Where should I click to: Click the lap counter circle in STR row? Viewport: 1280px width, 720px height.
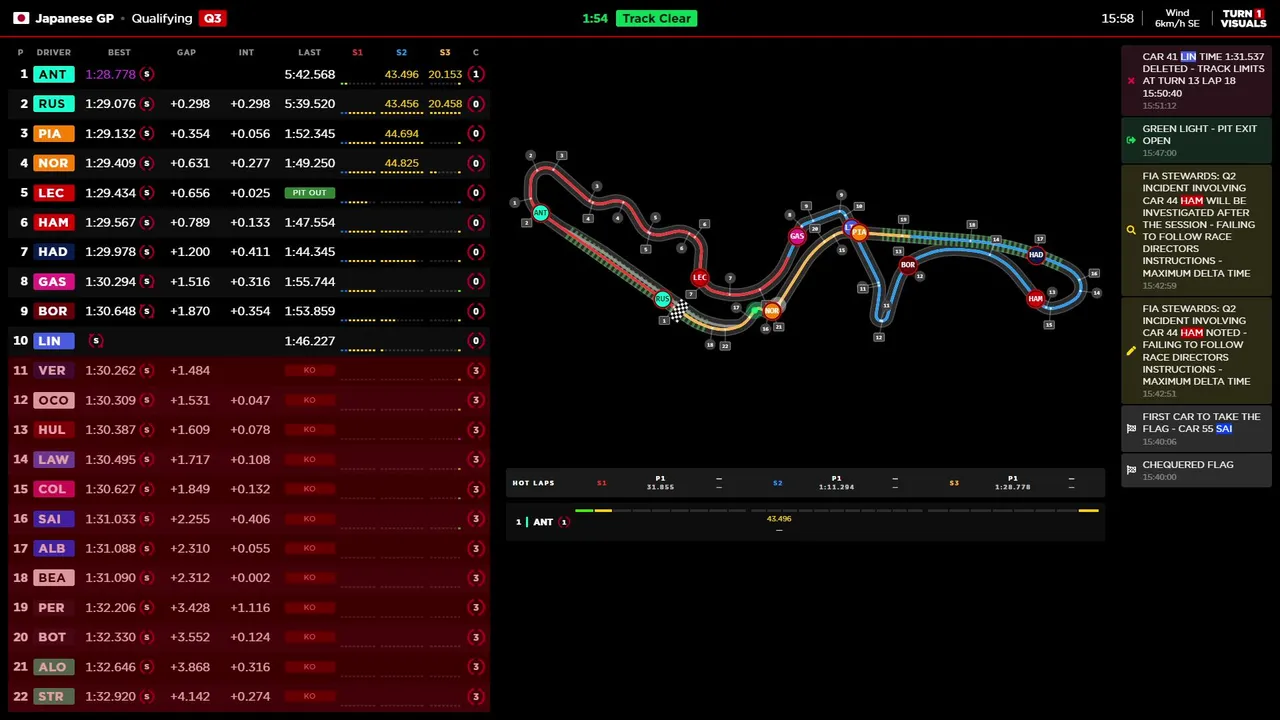(476, 696)
